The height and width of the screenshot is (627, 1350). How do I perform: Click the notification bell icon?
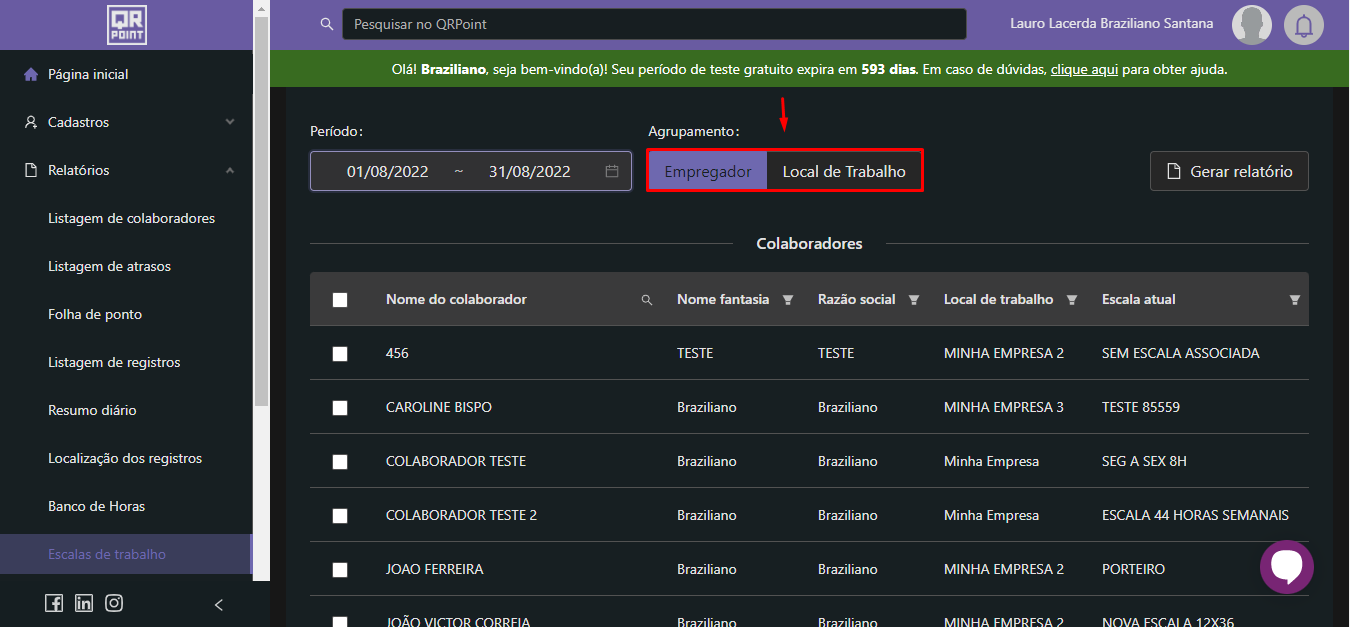coord(1303,25)
